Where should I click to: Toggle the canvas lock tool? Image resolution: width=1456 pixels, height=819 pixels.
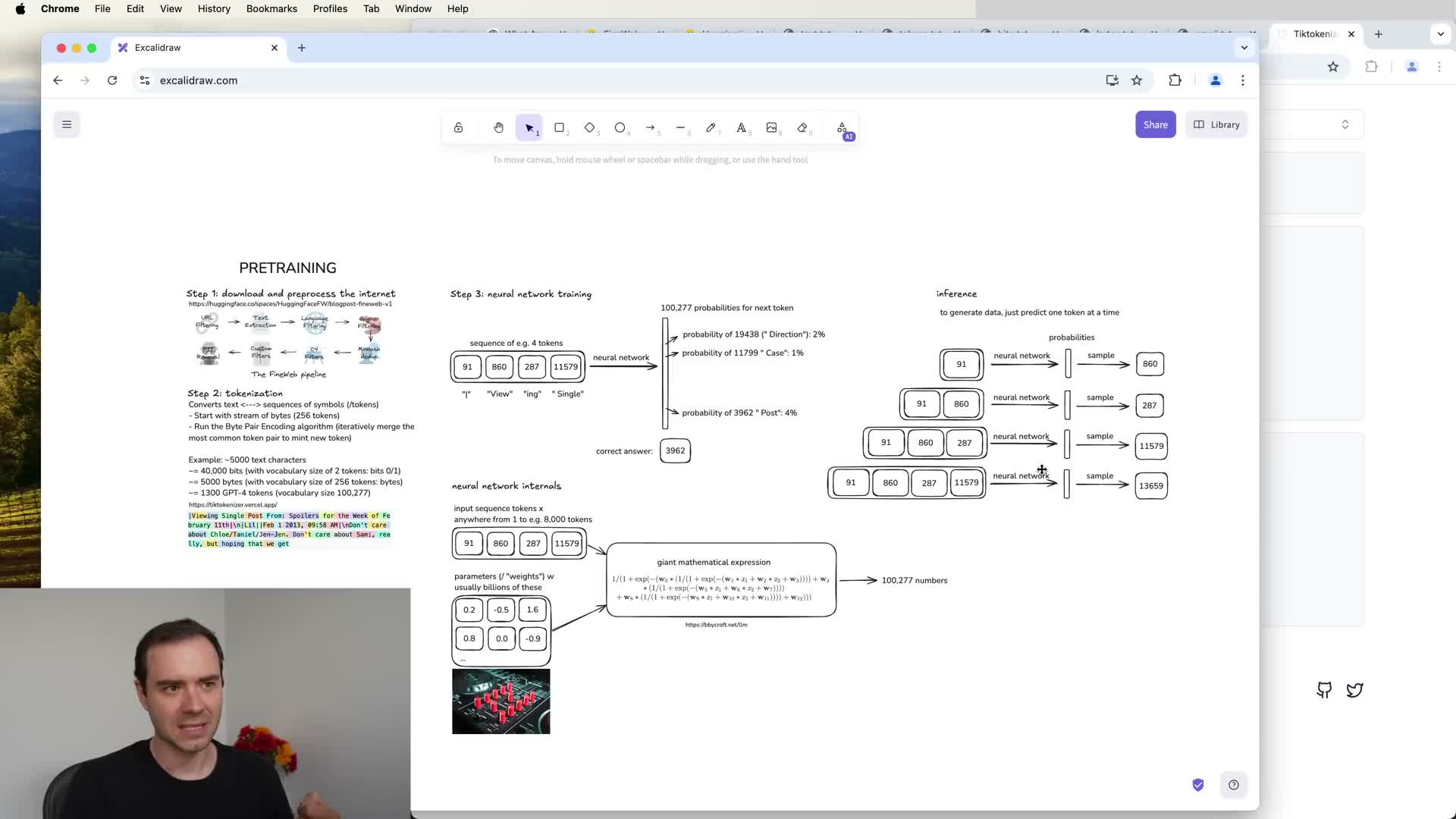458,127
